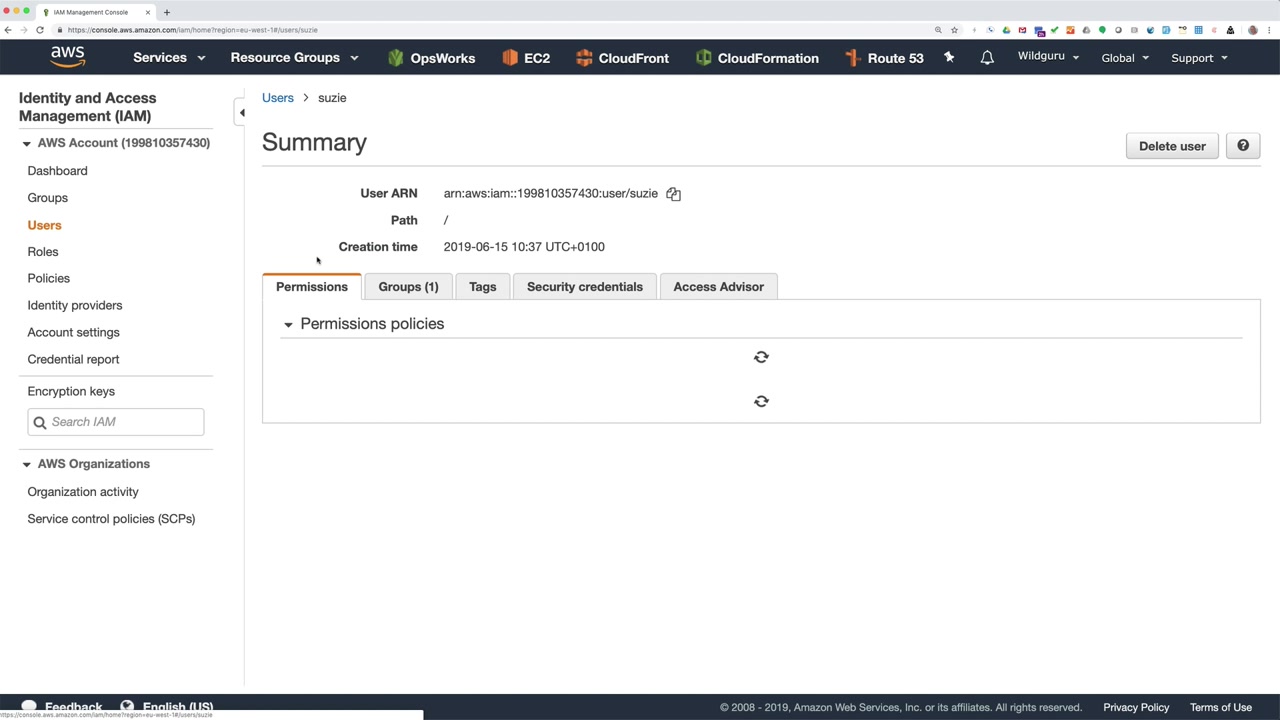Select the IAM Management Console browser tab

click(95, 12)
